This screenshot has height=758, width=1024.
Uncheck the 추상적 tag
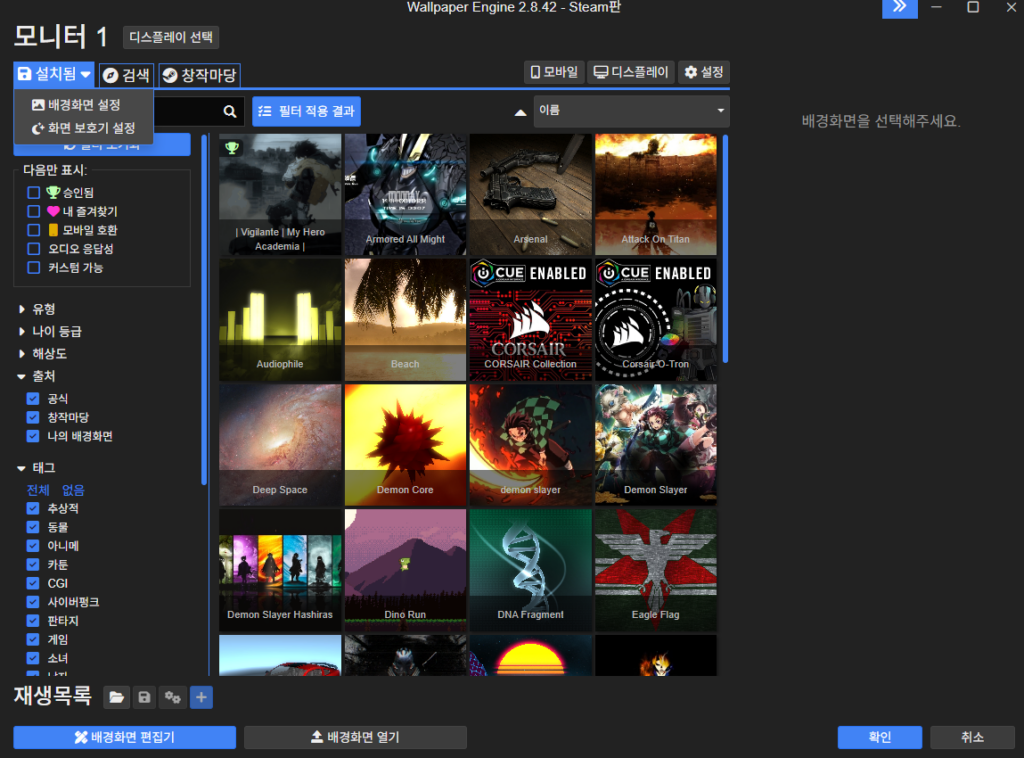[33, 508]
